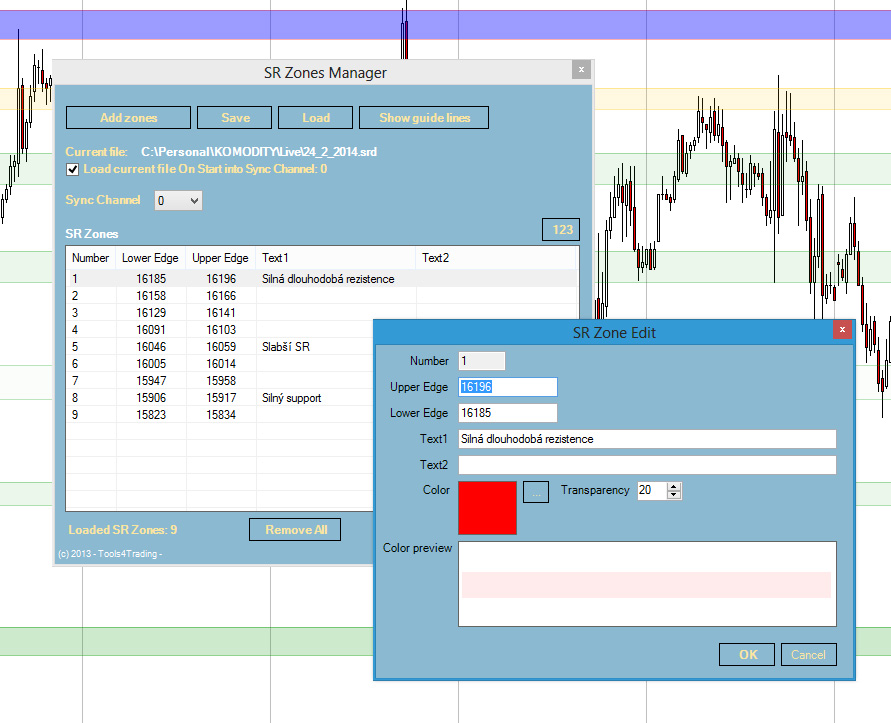Select zone row 4 with lower edge 16091
The width and height of the screenshot is (891, 723).
[x=220, y=330]
